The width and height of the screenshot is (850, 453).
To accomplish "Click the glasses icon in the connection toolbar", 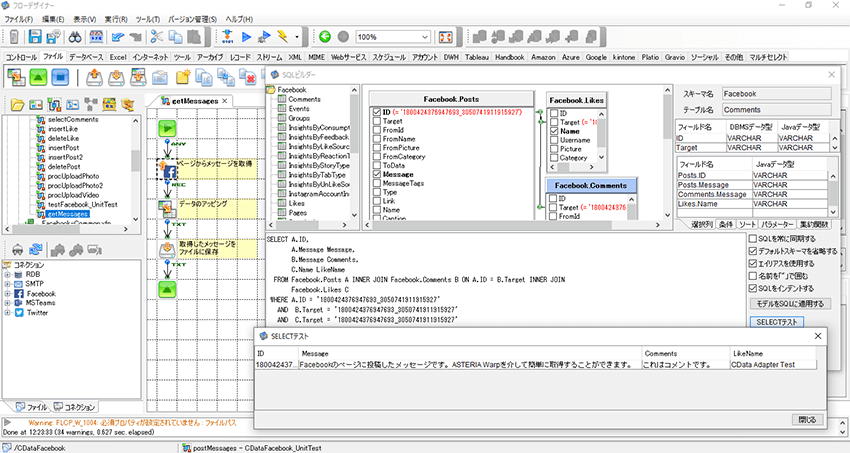I will click(17, 249).
